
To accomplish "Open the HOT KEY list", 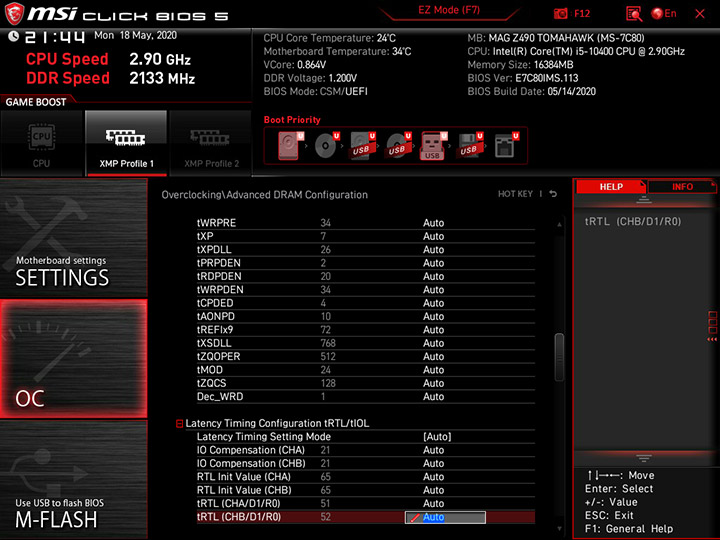I will 515,194.
